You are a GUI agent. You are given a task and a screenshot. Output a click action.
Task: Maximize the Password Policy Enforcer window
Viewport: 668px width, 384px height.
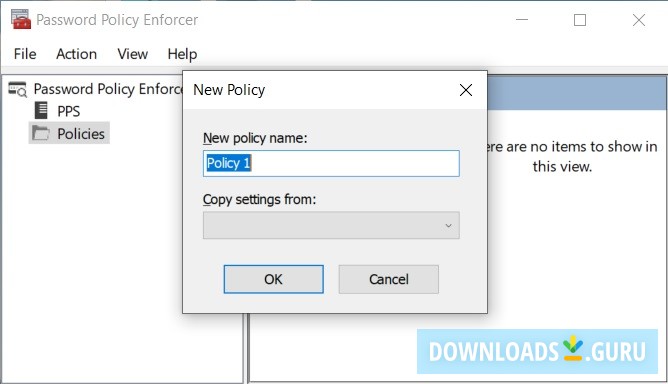(580, 20)
